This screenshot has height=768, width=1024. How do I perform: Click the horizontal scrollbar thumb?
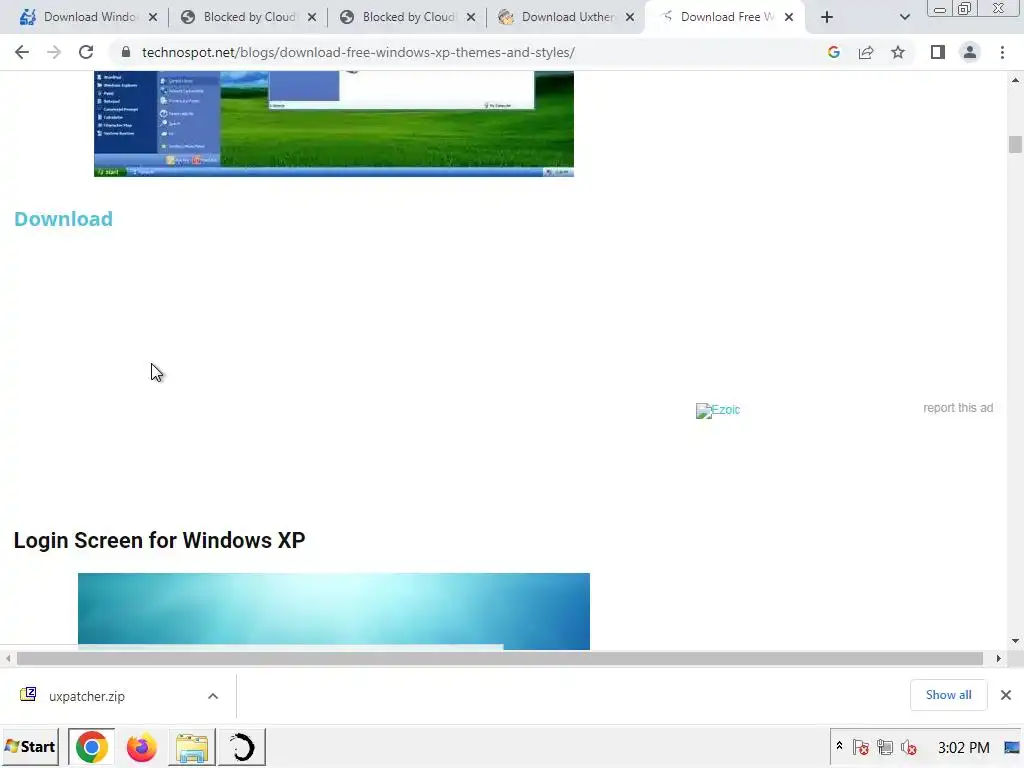coord(500,658)
